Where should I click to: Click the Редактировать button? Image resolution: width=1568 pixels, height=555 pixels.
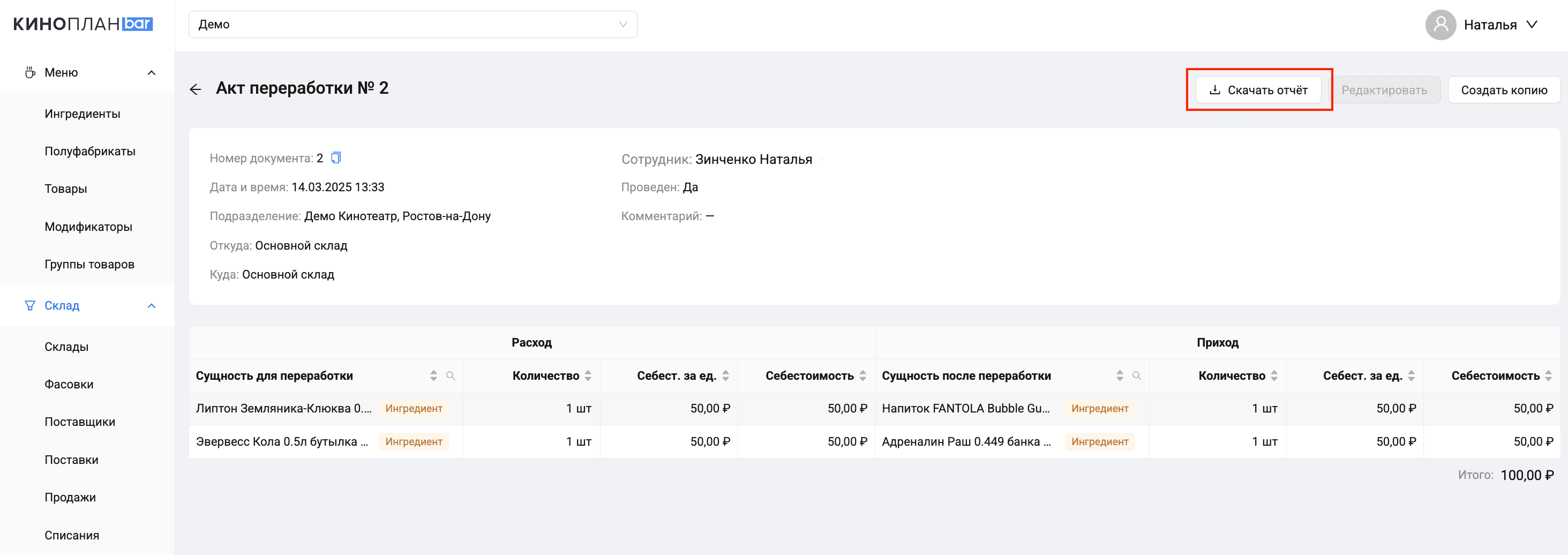coord(1384,89)
